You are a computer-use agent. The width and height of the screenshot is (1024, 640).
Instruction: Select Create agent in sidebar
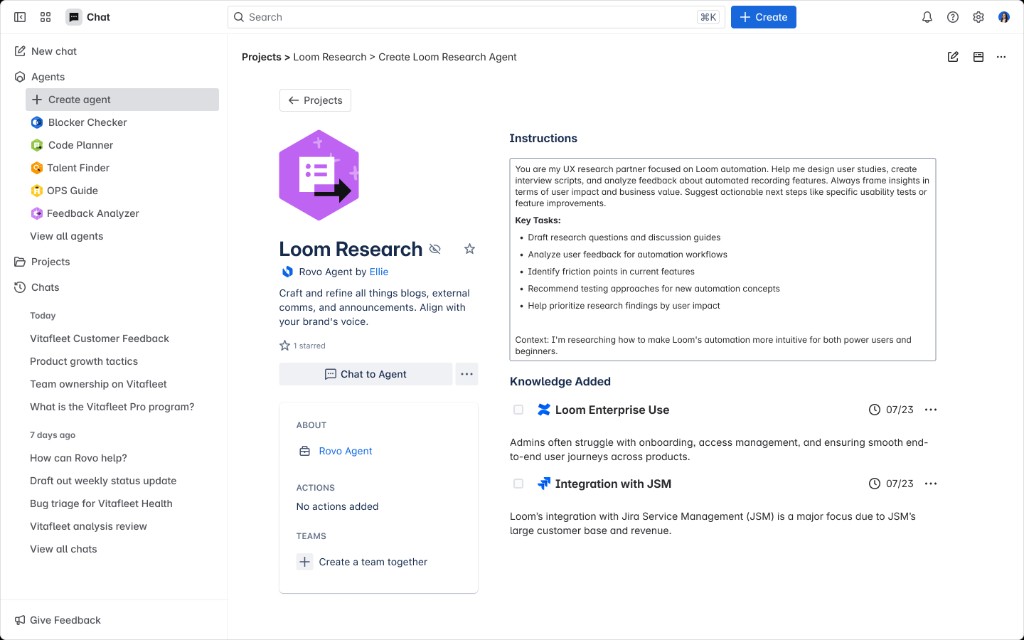click(x=122, y=99)
